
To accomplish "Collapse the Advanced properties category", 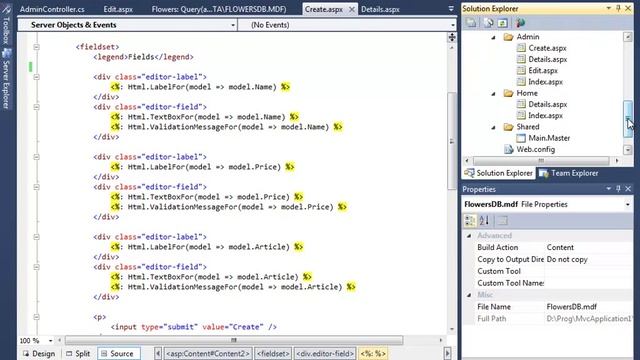I will click(469, 236).
